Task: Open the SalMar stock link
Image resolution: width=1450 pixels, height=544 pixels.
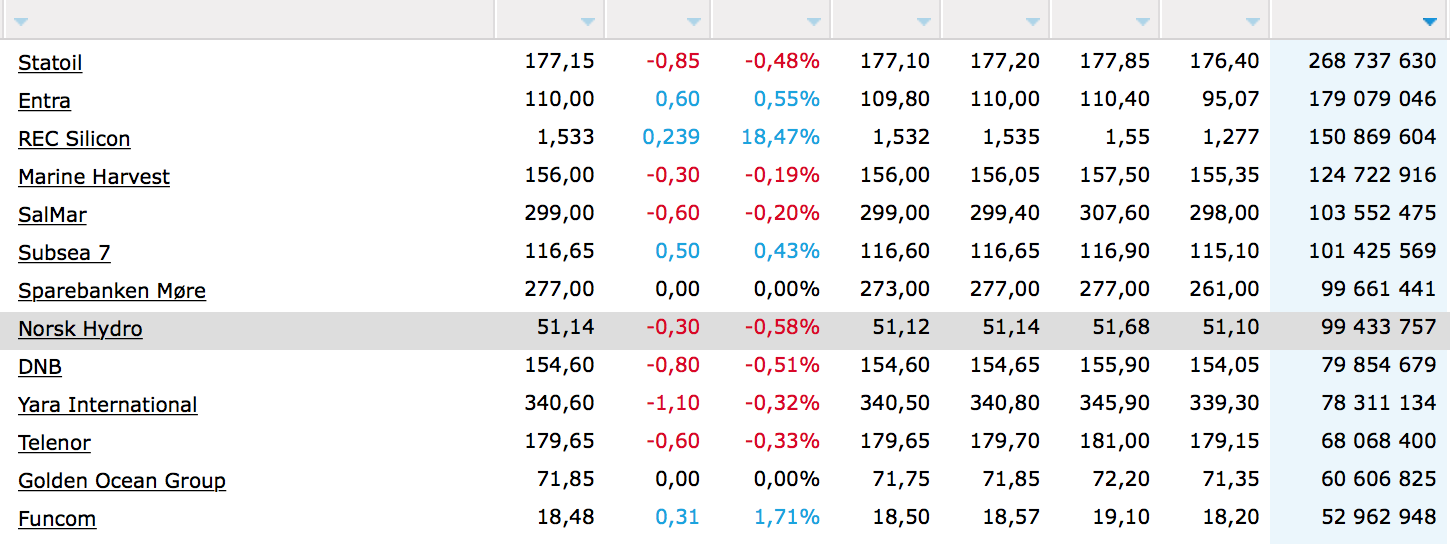Action: (x=52, y=214)
